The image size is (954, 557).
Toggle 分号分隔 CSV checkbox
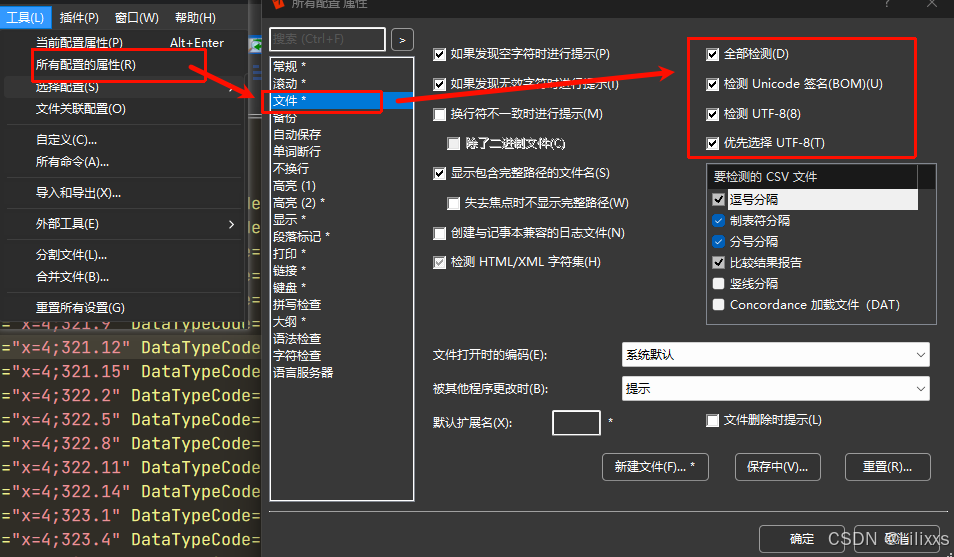click(719, 242)
